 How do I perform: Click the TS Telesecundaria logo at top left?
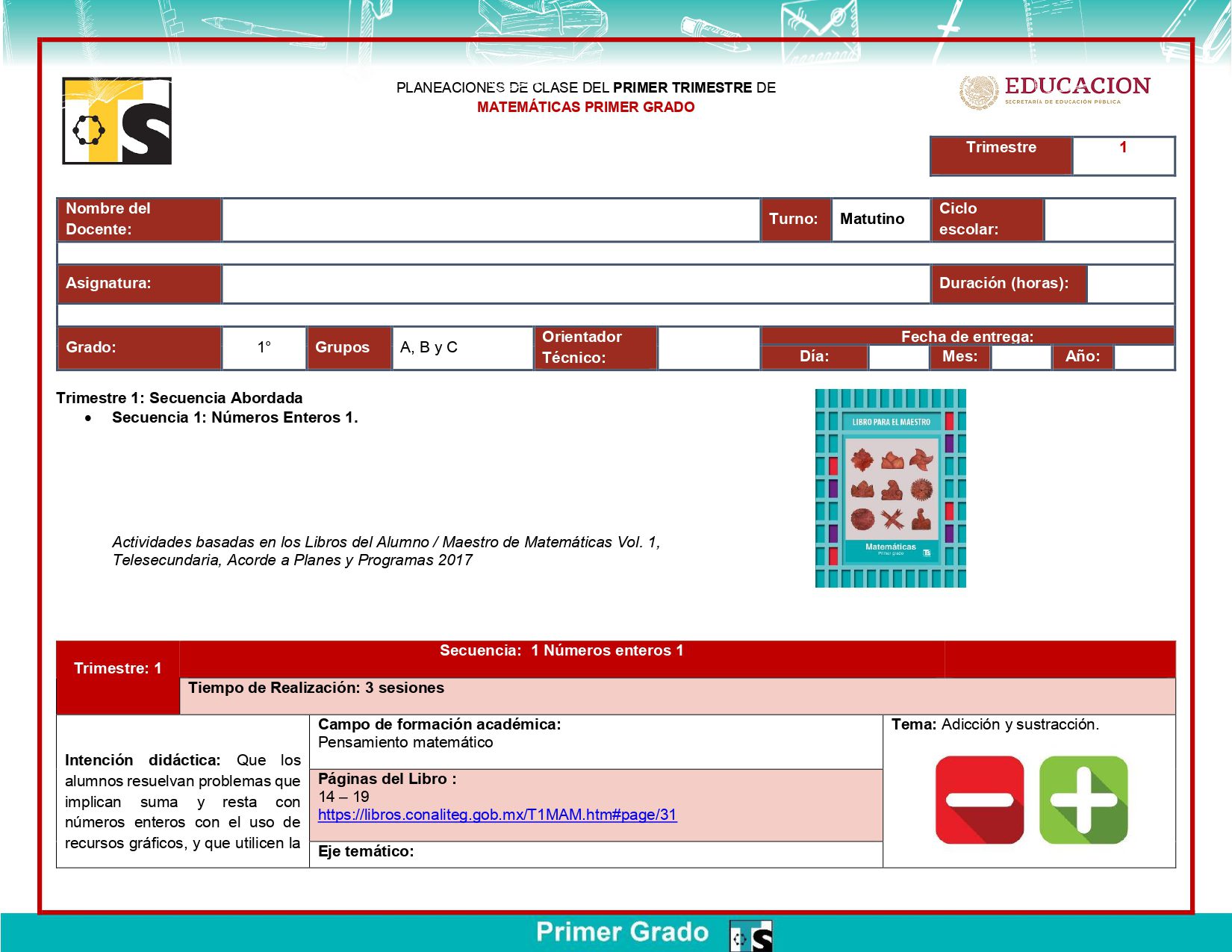click(117, 121)
